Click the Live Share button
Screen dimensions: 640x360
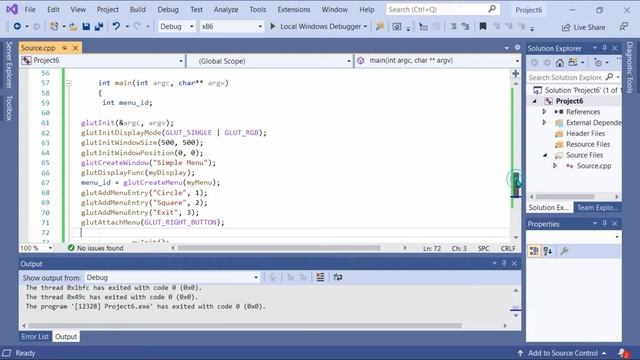[584, 27]
